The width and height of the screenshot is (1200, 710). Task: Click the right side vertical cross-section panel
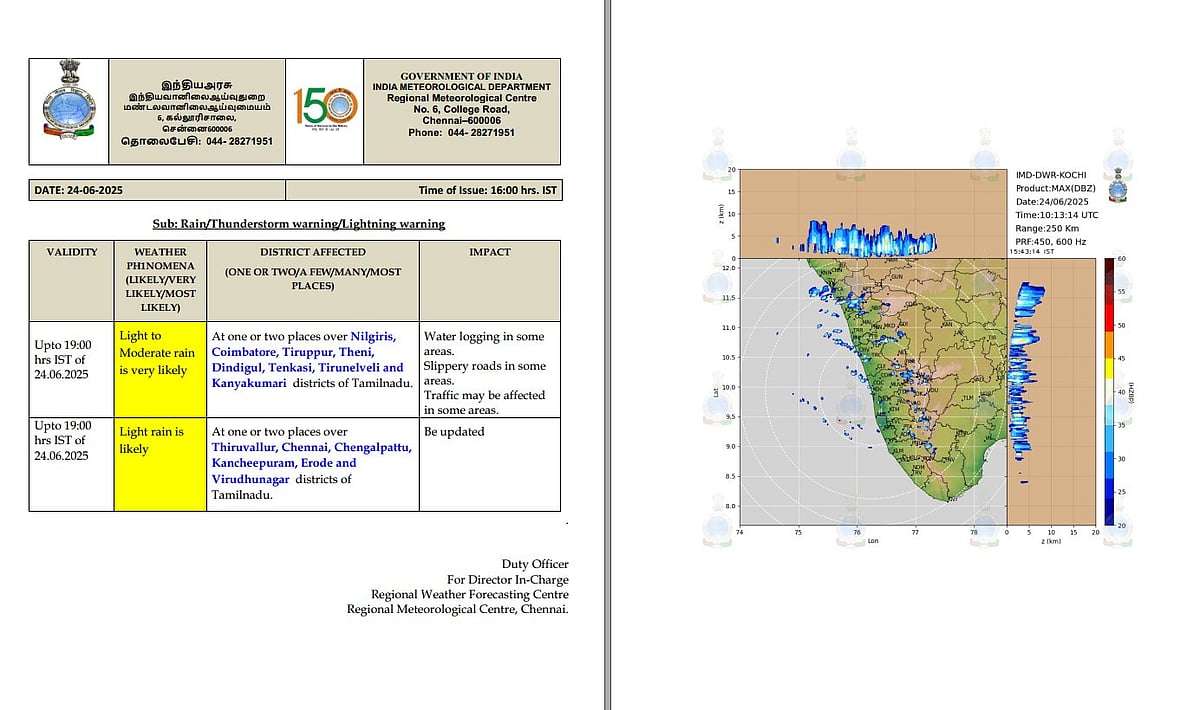[x=1050, y=391]
